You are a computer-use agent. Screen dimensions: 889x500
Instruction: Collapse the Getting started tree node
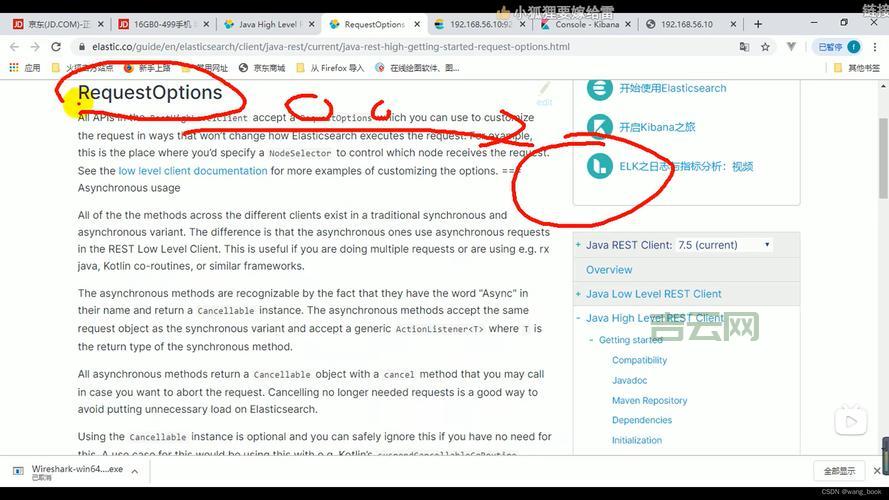591,341
